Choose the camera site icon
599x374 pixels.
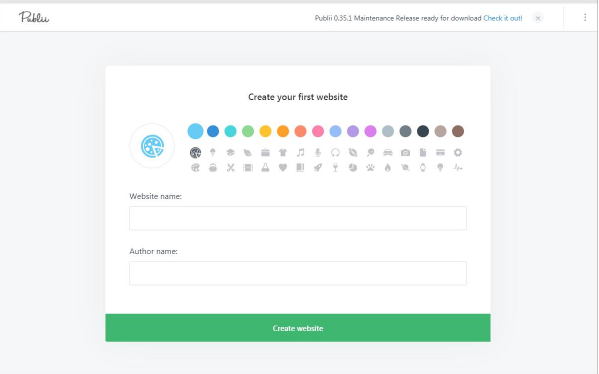click(405, 153)
